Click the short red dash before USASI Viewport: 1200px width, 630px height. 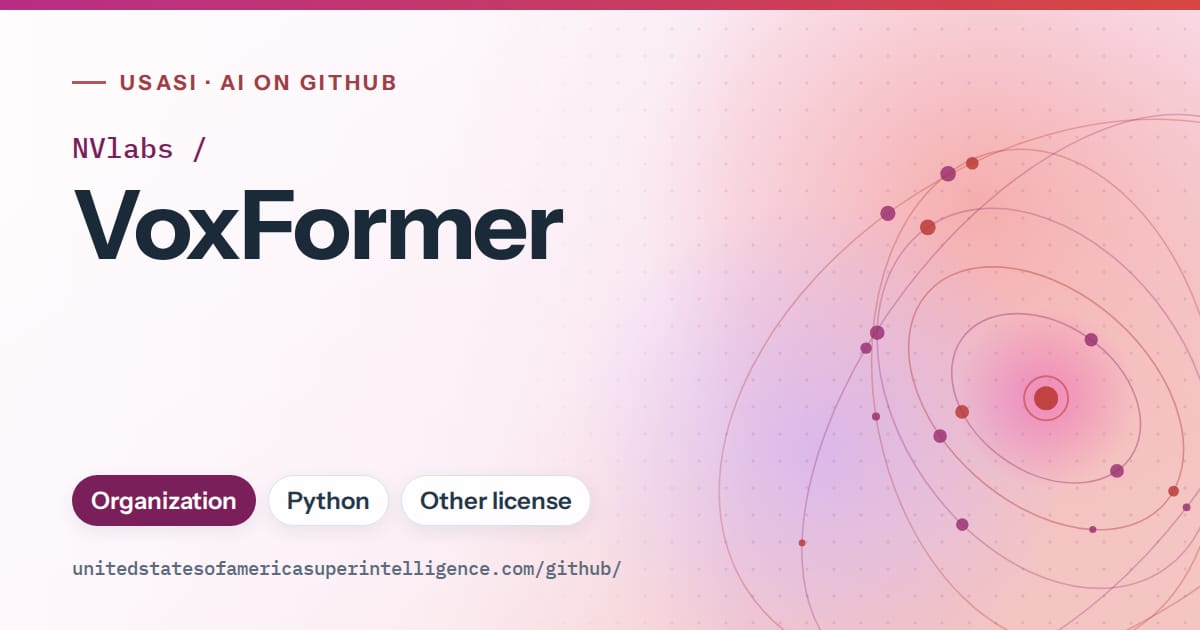(89, 83)
